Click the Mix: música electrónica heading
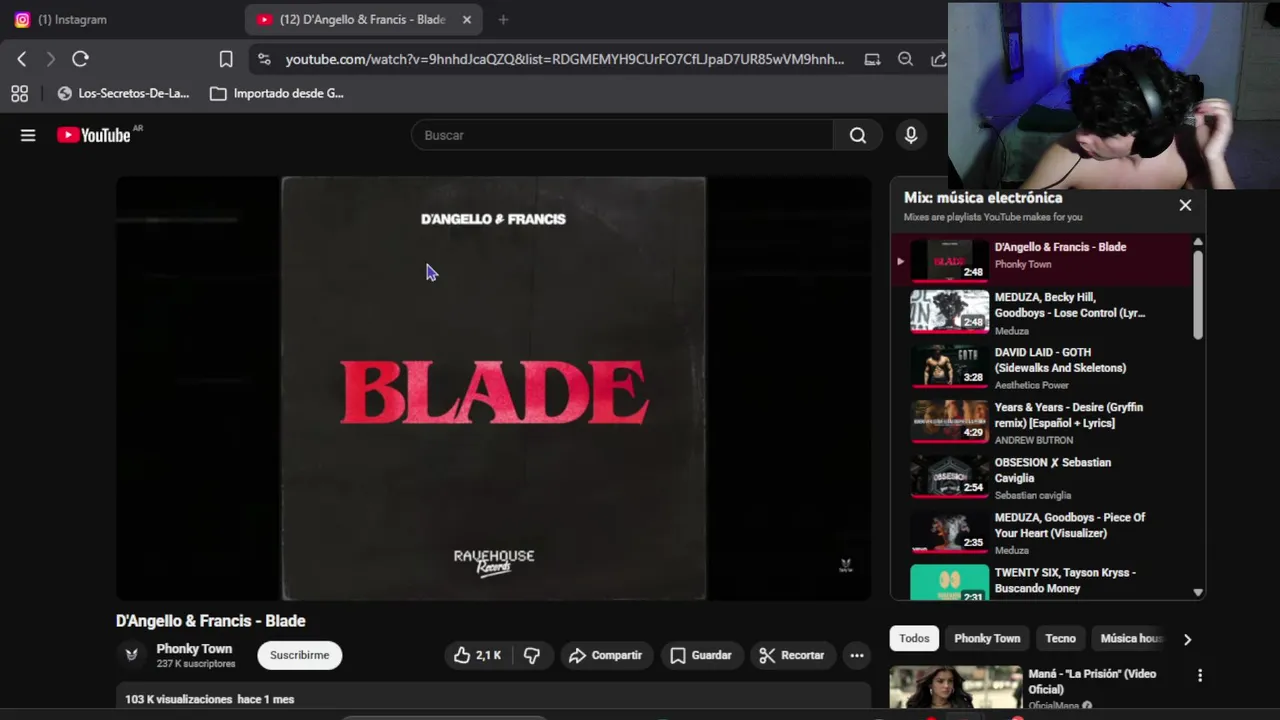This screenshot has width=1280, height=720. point(983,198)
